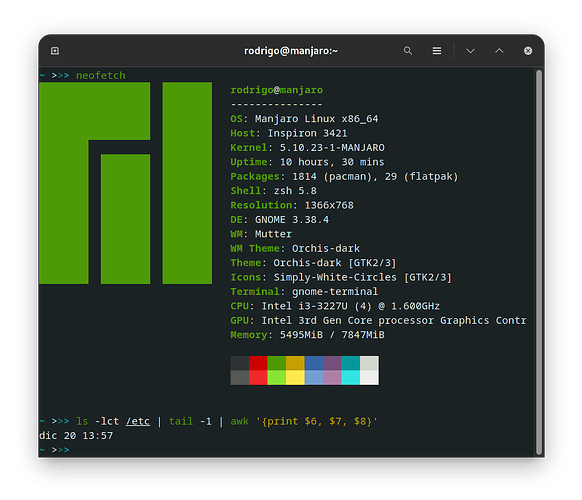Click the dark blue palette block
The width and height of the screenshot is (582, 500).
(314, 363)
